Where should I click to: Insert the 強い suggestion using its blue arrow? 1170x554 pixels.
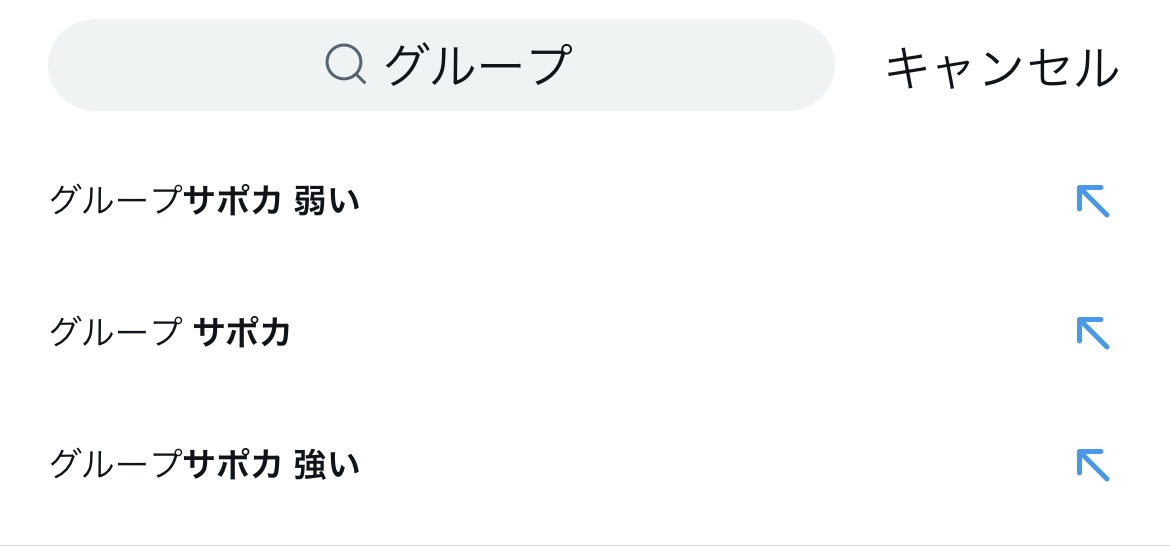[x=1093, y=464]
